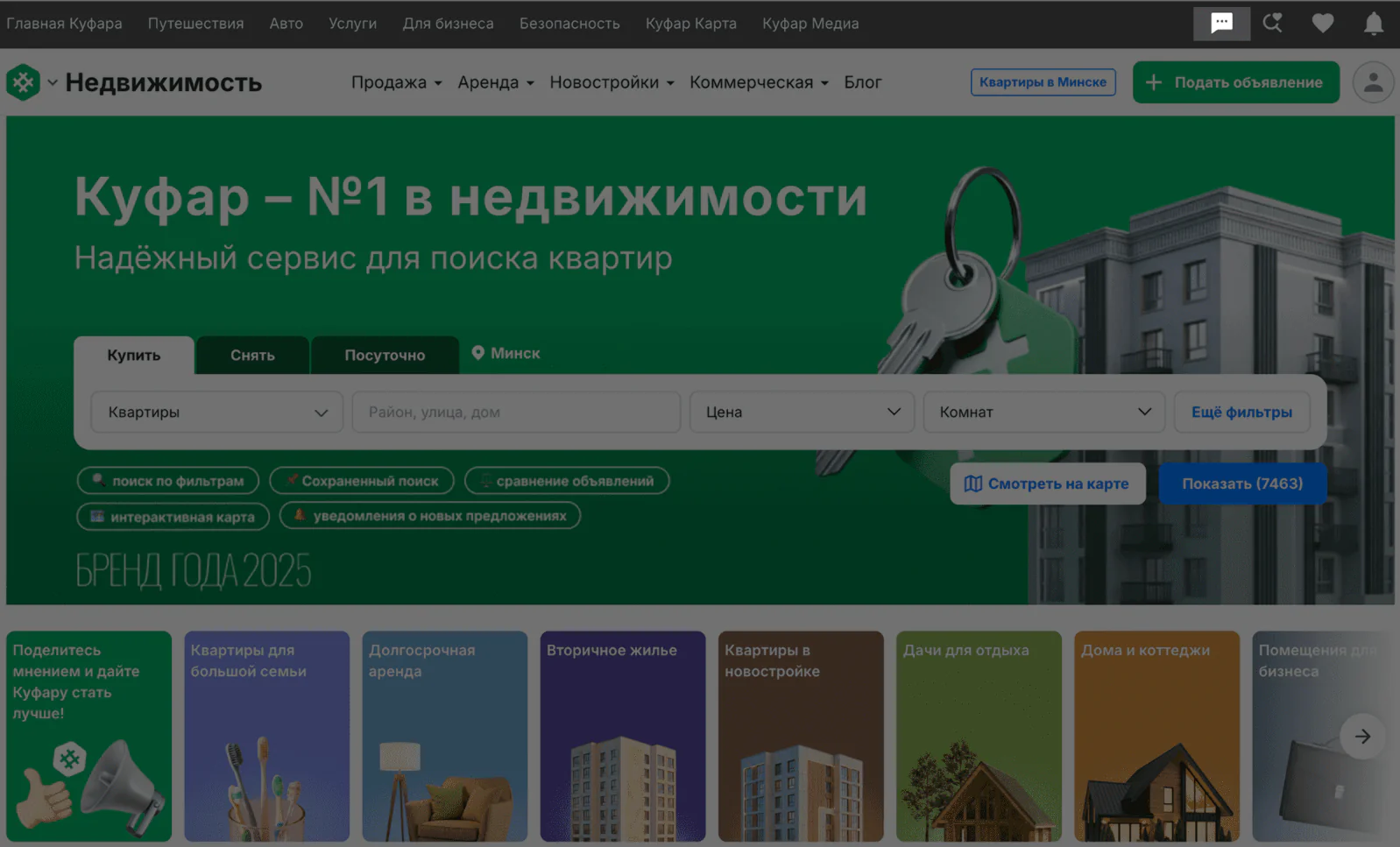
Task: Open the user profile avatar
Action: click(x=1373, y=82)
